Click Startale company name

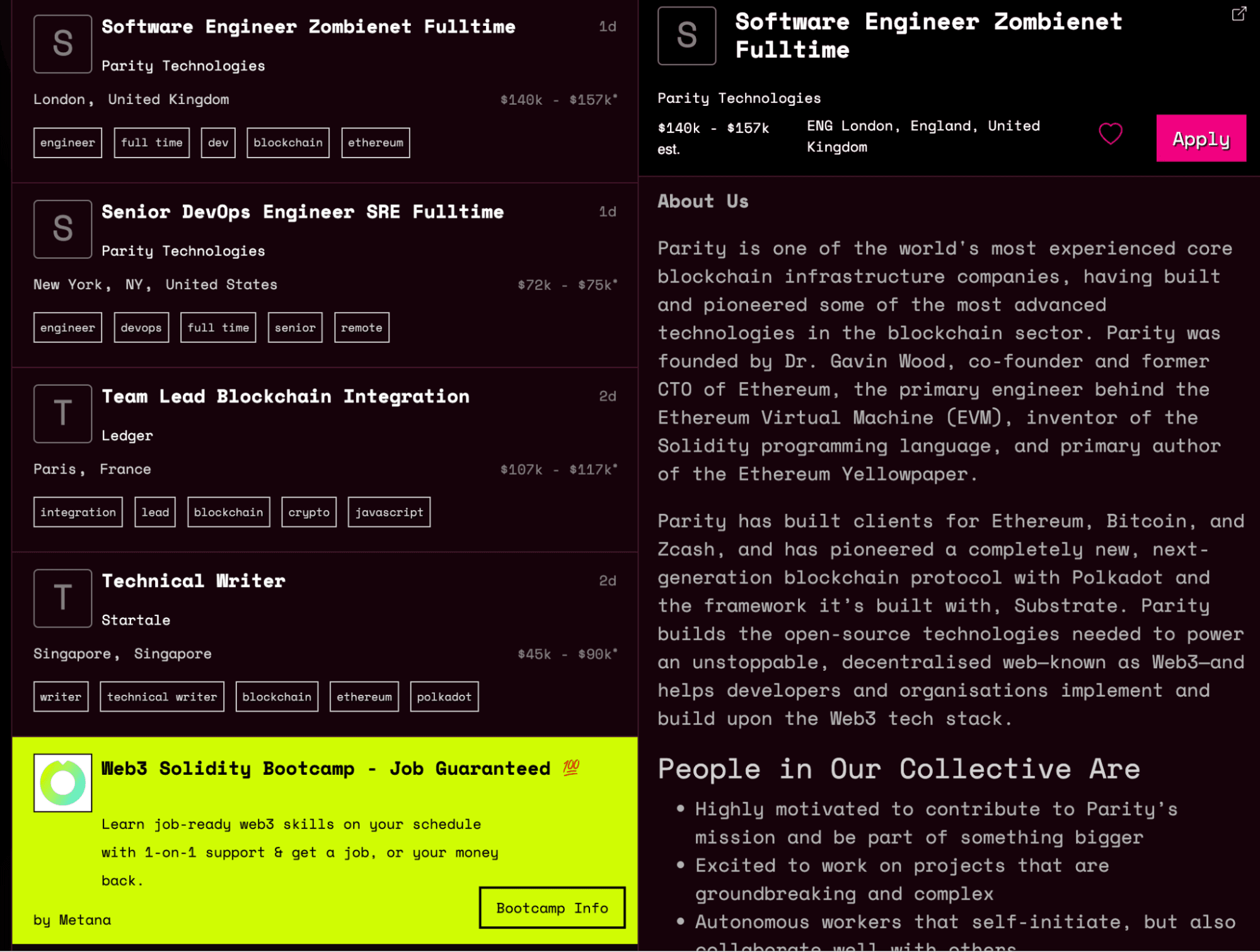coord(136,620)
